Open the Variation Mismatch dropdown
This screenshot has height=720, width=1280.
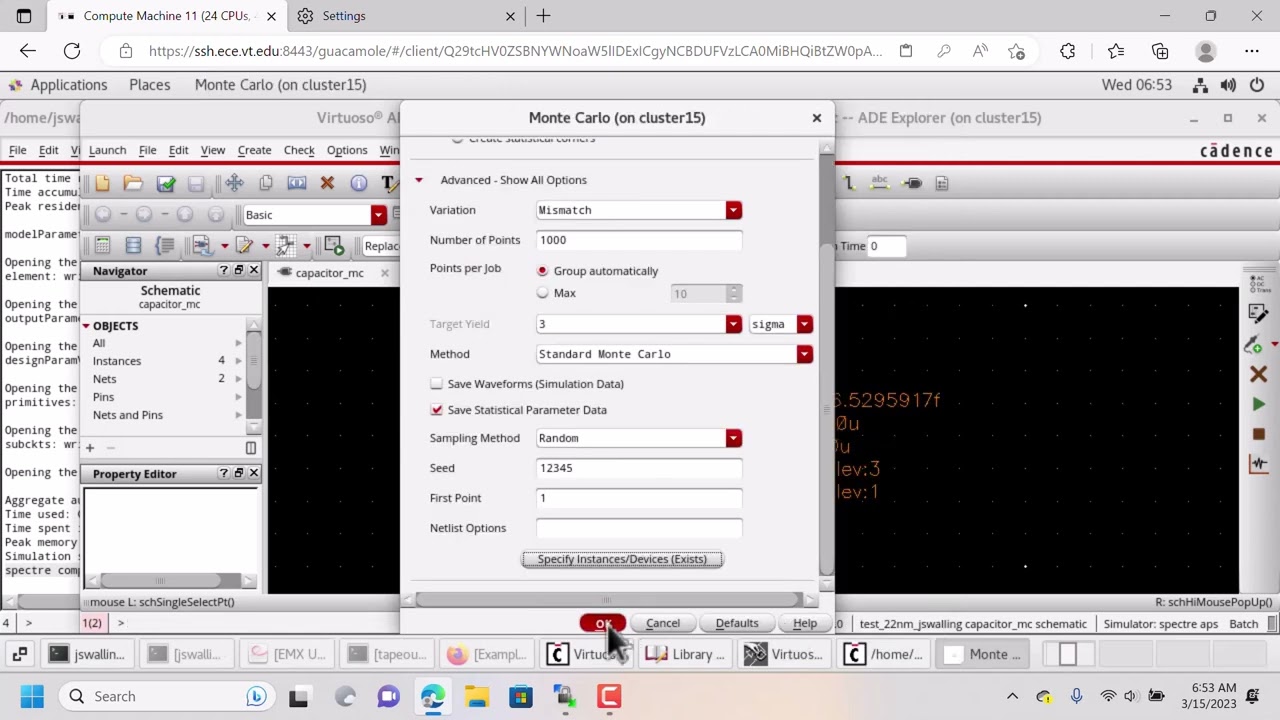point(733,210)
